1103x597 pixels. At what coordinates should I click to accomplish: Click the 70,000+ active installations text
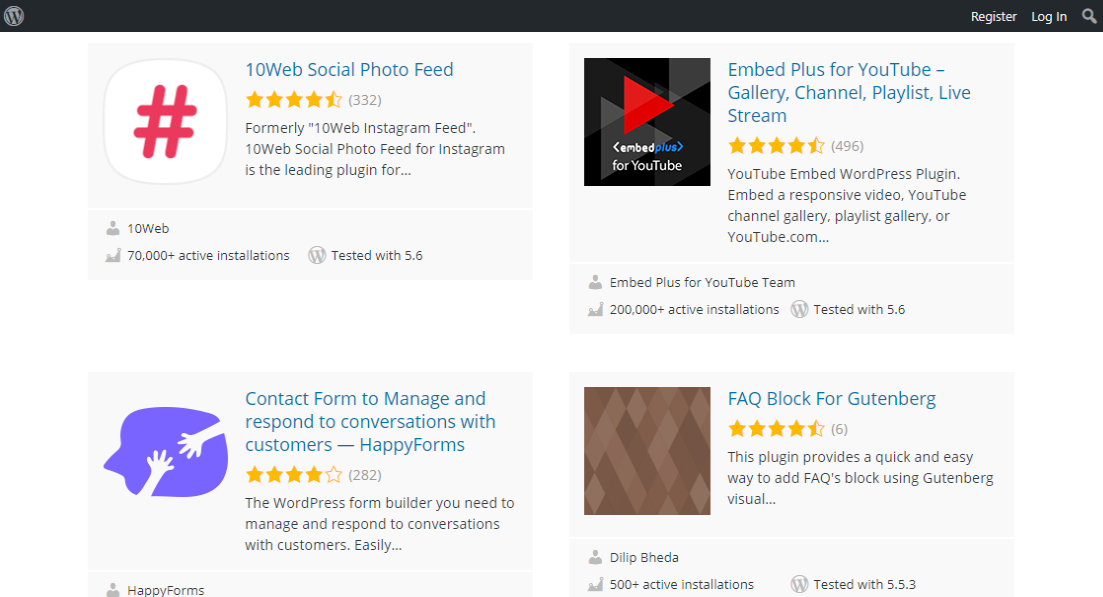tap(208, 255)
